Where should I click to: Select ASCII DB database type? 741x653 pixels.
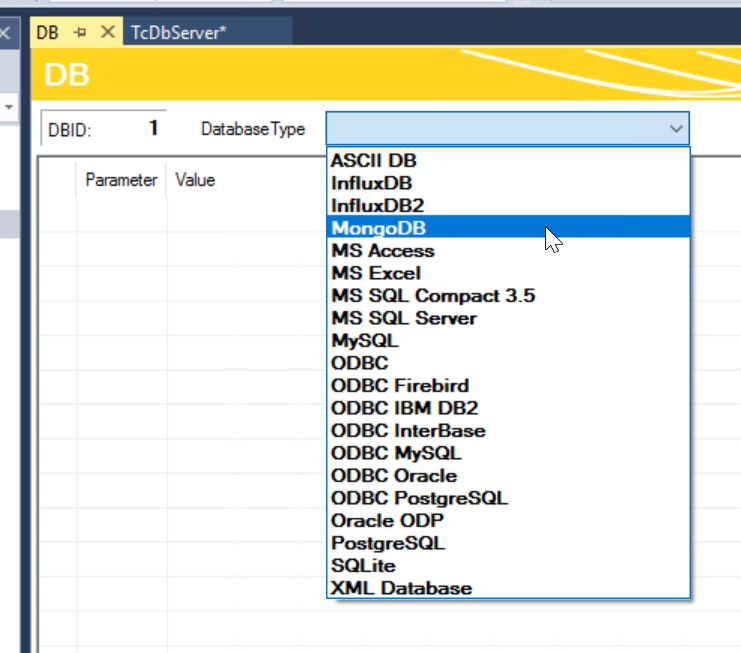508,161
